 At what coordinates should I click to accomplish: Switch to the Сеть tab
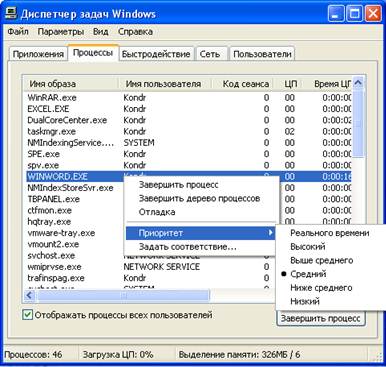click(x=210, y=54)
